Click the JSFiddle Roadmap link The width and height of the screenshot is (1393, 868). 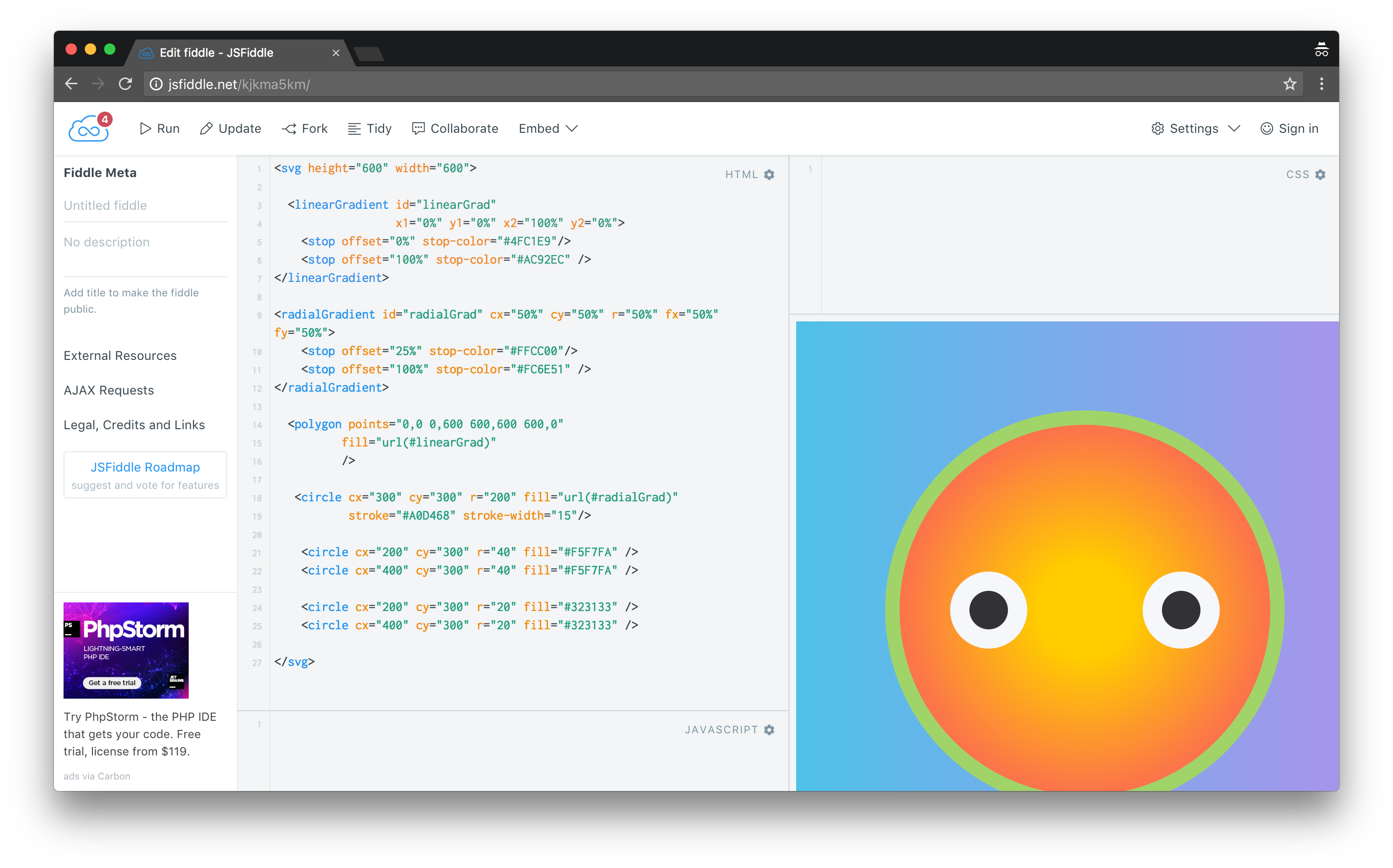tap(145, 467)
